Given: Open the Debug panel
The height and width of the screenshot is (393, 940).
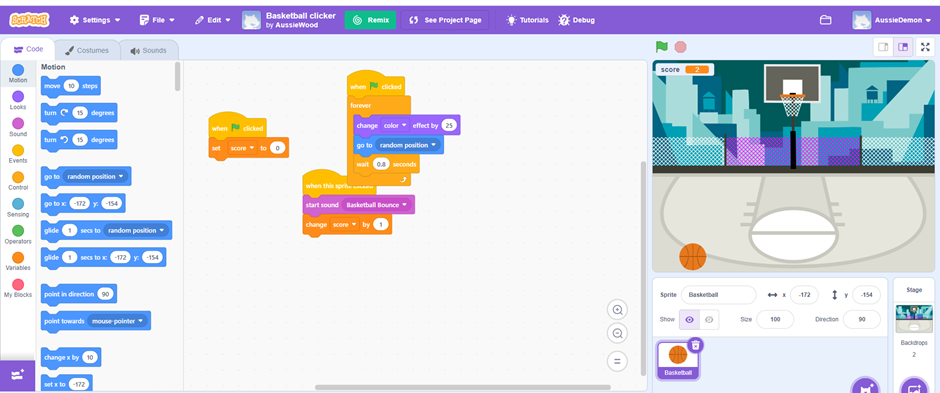Looking at the screenshot, I should [576, 20].
